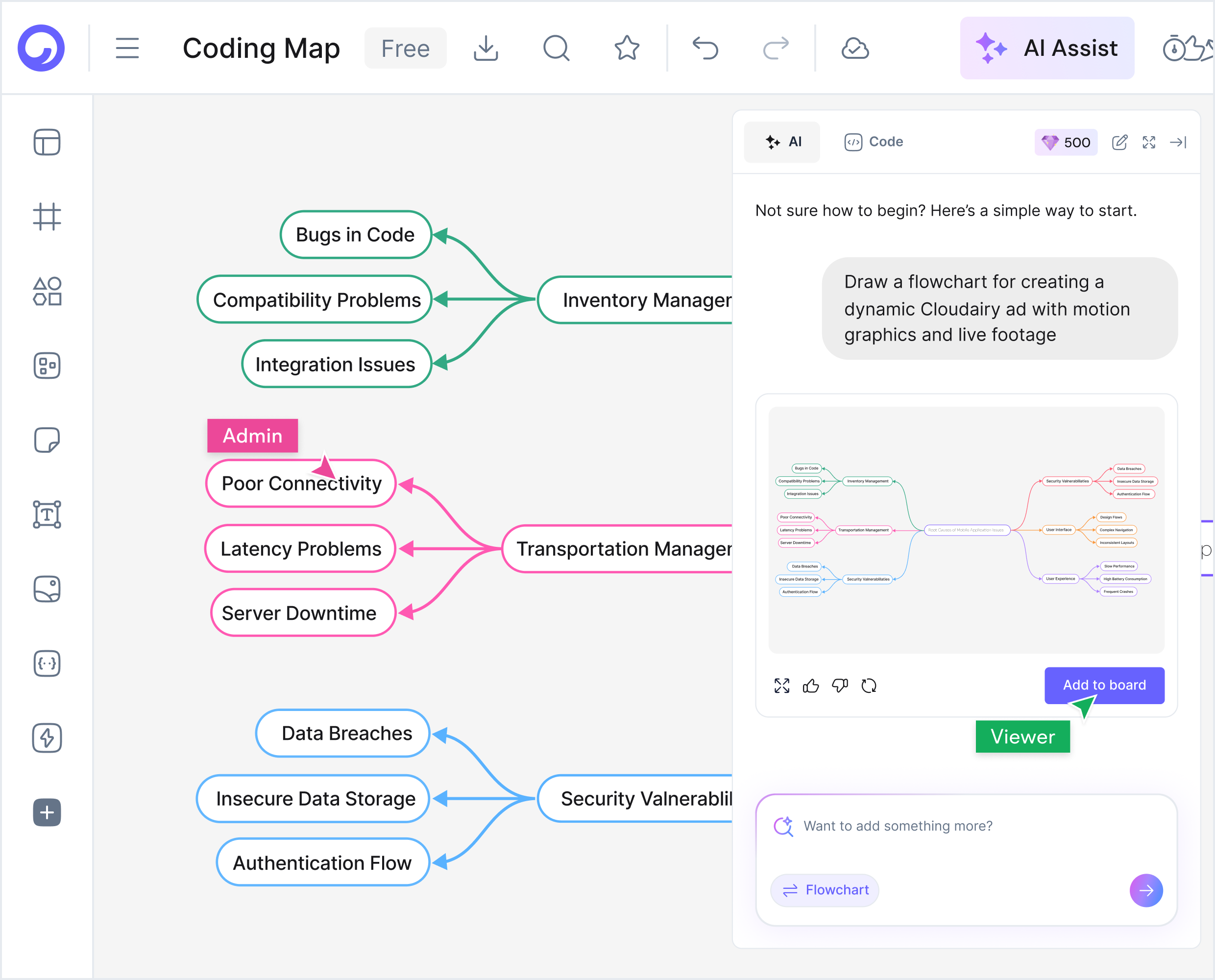Select the Latency Problems node
Image resolution: width=1215 pixels, height=980 pixels.
300,549
